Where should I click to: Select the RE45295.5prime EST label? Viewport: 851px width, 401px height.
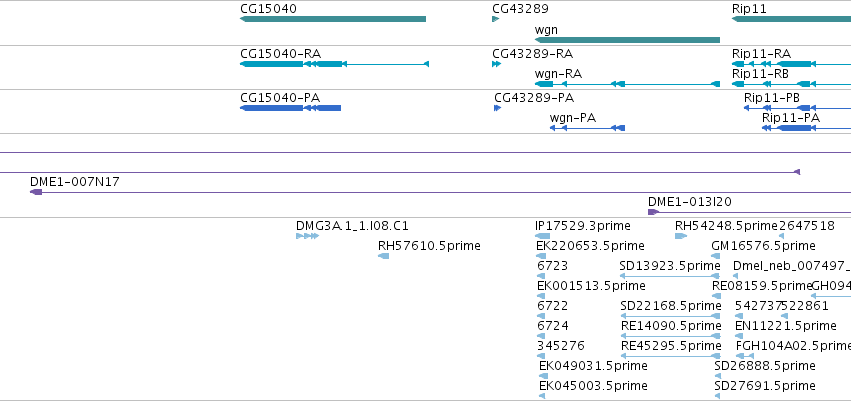coord(671,346)
